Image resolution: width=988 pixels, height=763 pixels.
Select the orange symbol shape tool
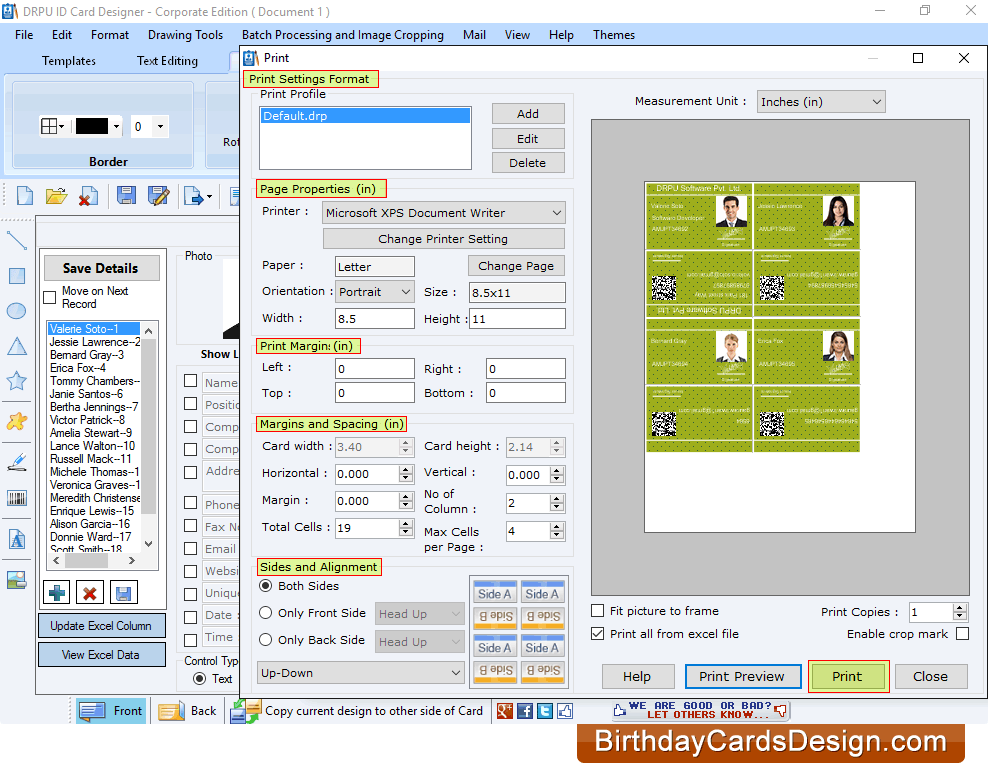[x=16, y=421]
